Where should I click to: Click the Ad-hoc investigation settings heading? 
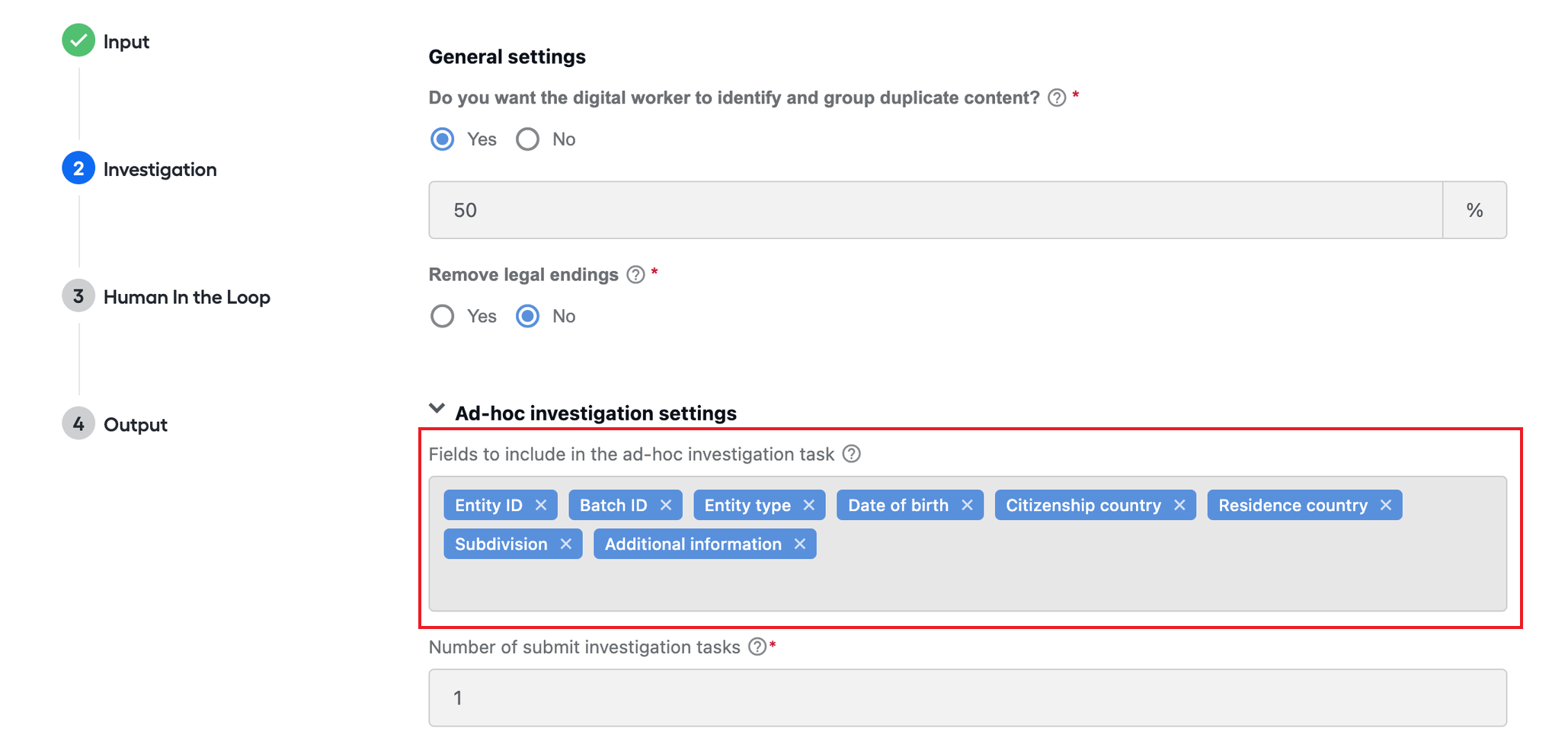tap(596, 413)
